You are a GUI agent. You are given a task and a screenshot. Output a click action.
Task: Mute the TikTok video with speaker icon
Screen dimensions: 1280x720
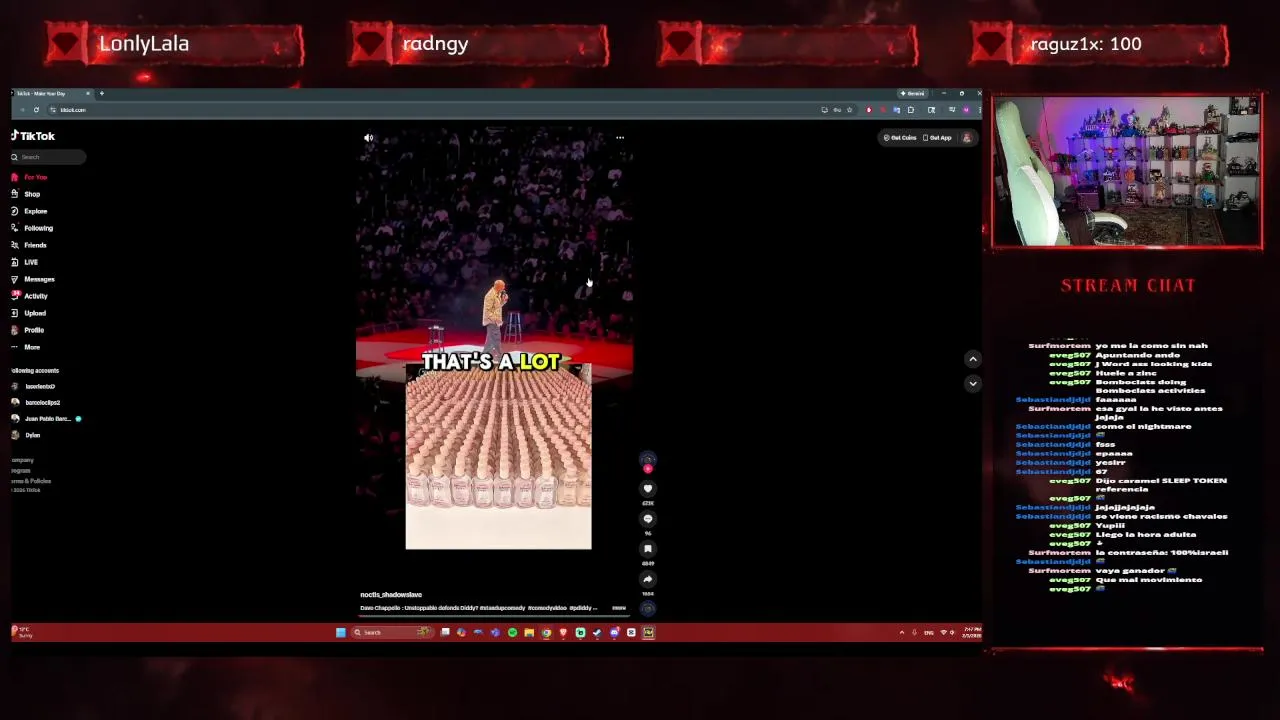click(368, 138)
